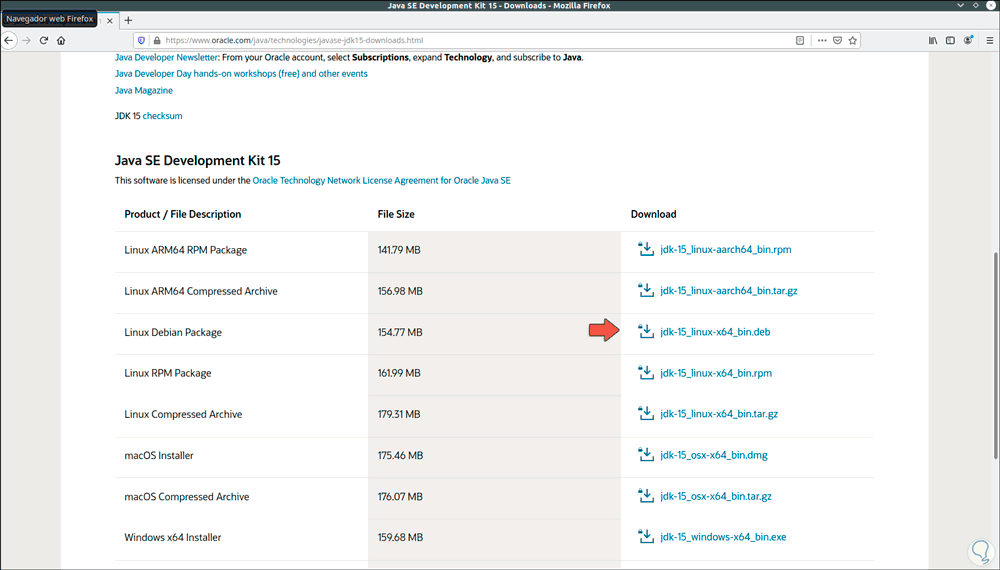This screenshot has height=570, width=1000.
Task: Select the '179.31 MB' file size
Action: pyautogui.click(x=399, y=414)
